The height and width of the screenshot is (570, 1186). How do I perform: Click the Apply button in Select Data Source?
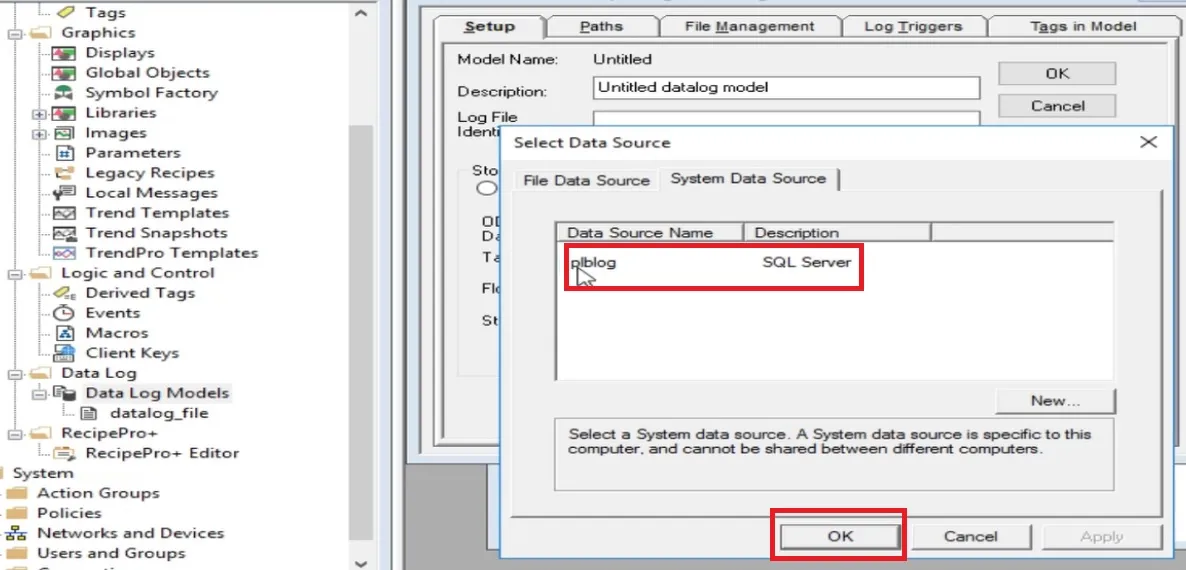click(x=1101, y=537)
